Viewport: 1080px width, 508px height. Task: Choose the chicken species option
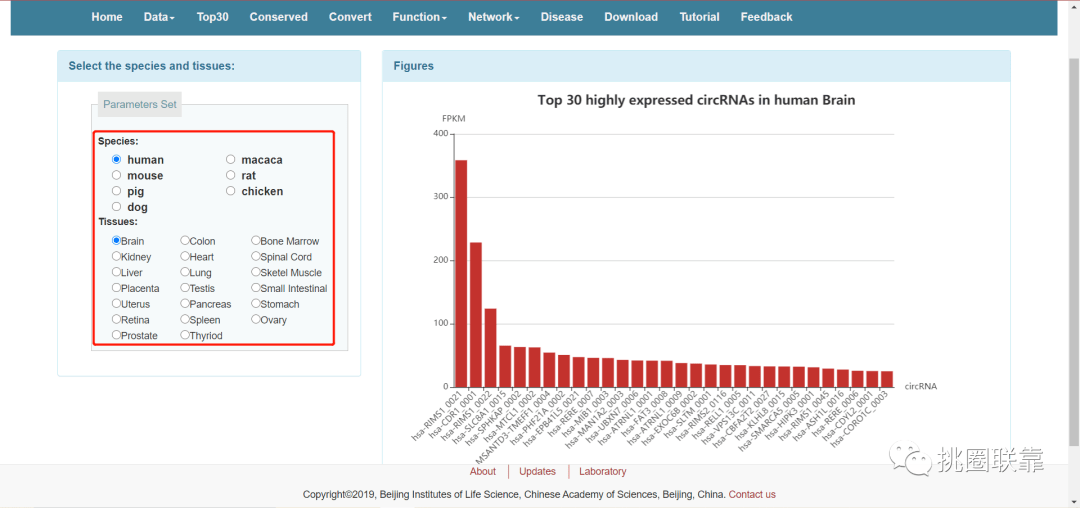[x=231, y=191]
